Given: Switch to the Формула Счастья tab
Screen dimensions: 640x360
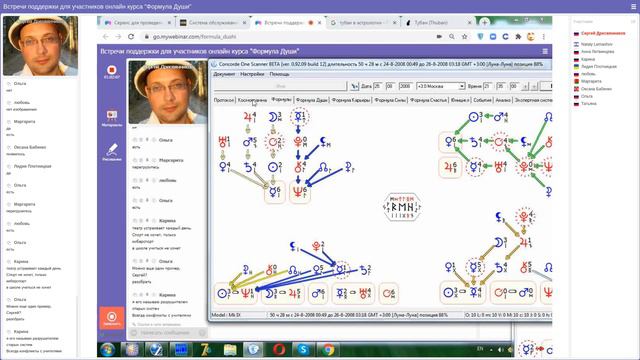Looking at the screenshot, I should point(428,100).
